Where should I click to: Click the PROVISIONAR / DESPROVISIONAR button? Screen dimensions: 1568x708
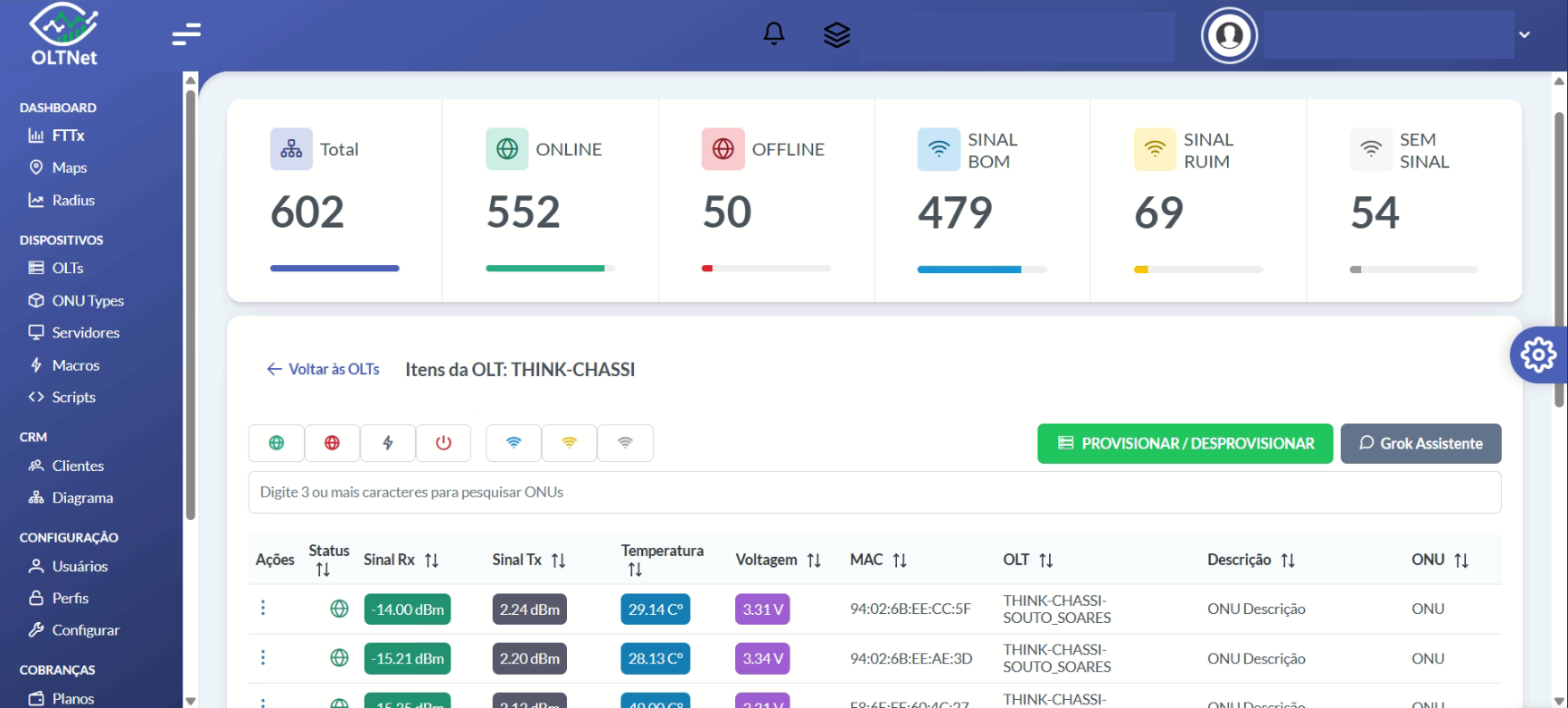(x=1185, y=444)
